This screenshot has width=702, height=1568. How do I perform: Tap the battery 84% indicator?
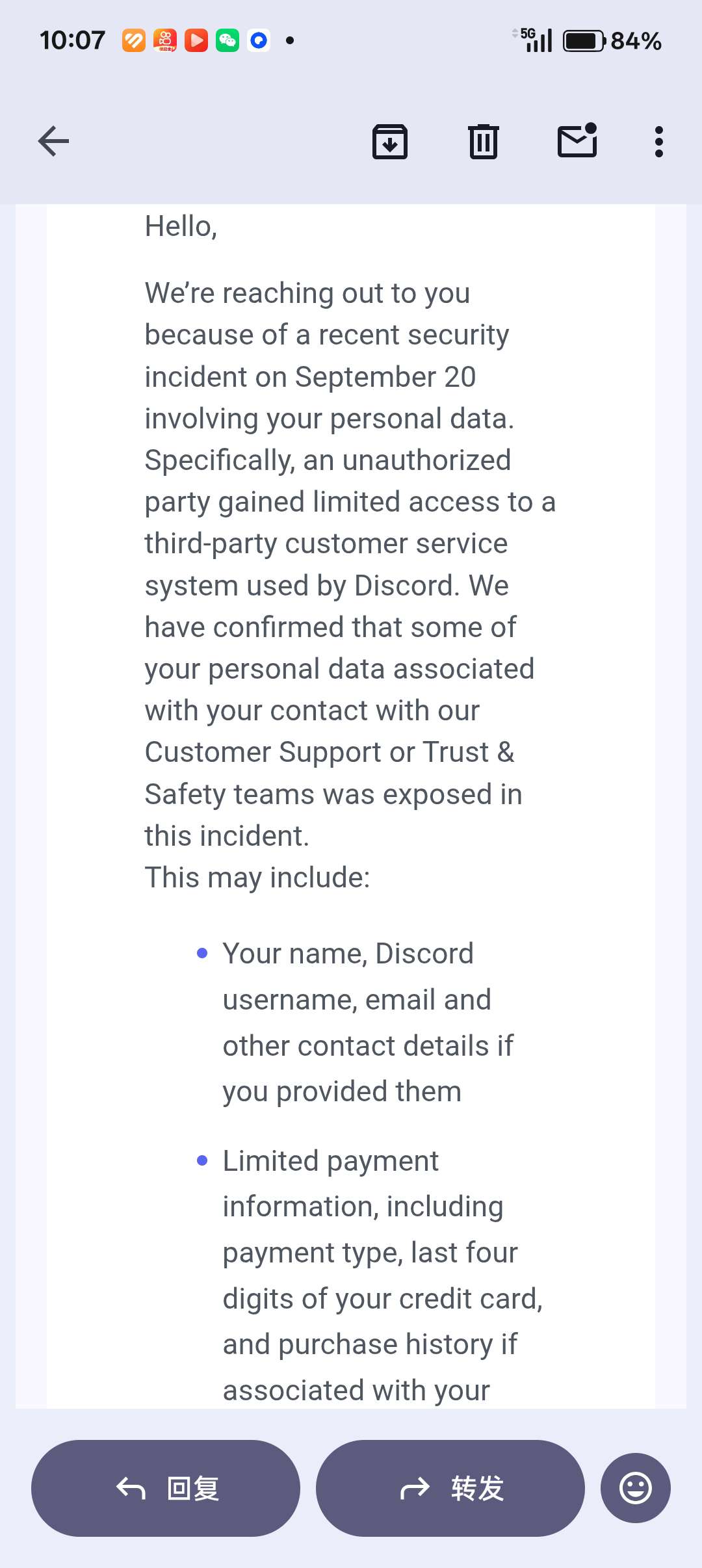612,41
